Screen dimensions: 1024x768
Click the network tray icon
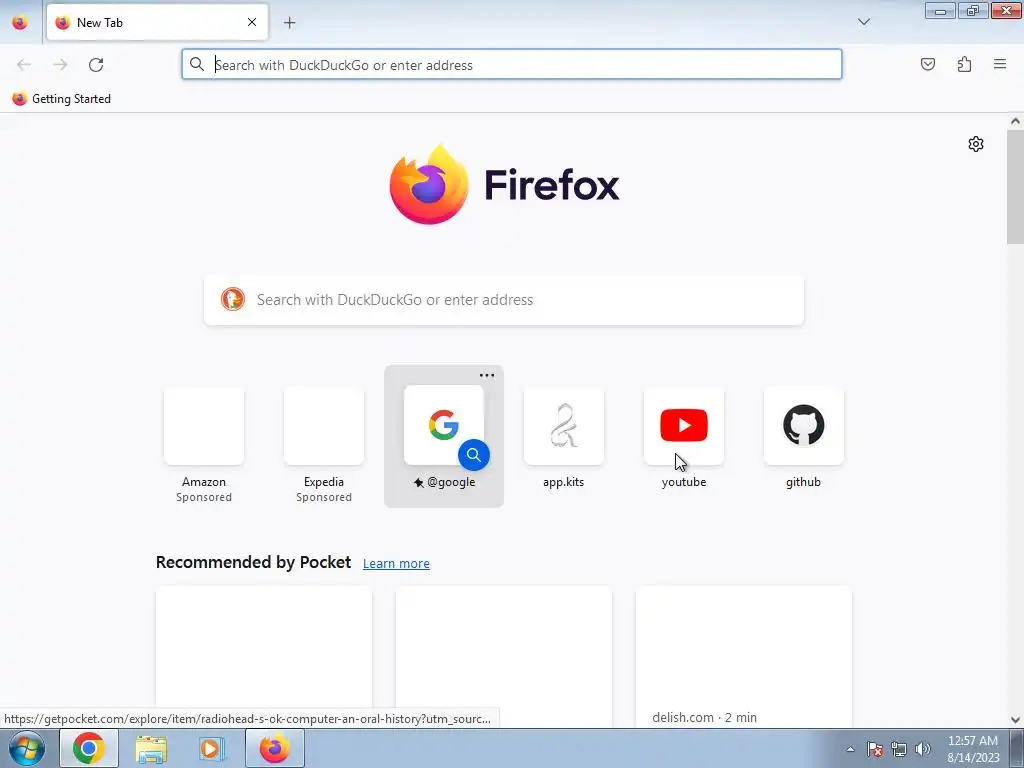point(899,749)
